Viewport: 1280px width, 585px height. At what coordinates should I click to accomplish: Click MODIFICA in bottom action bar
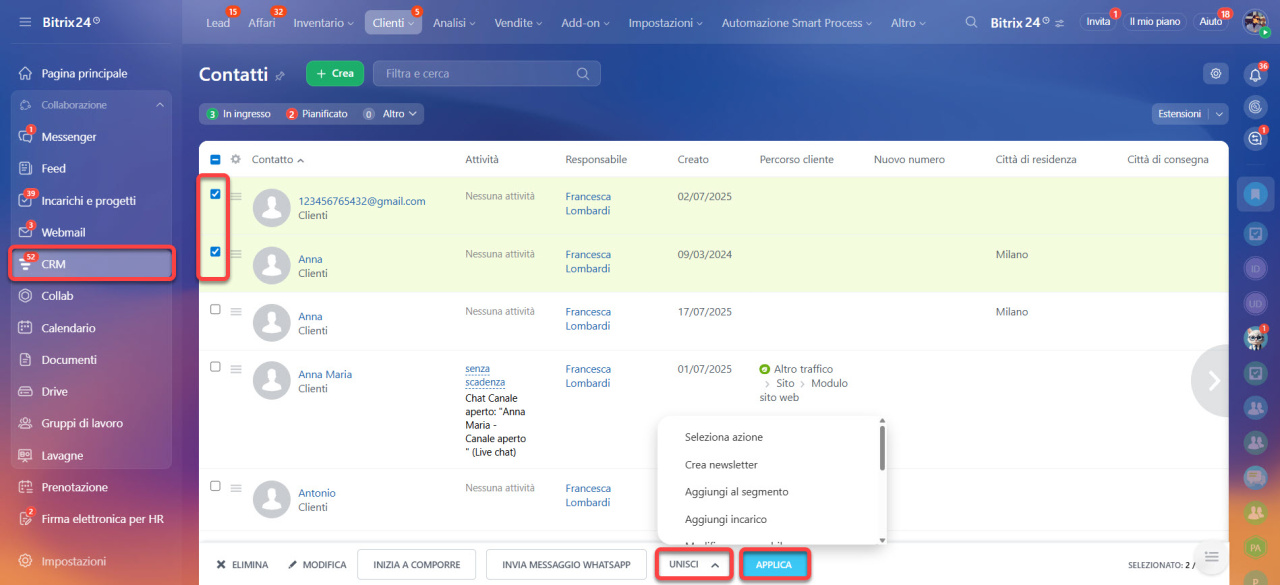pyautogui.click(x=317, y=565)
